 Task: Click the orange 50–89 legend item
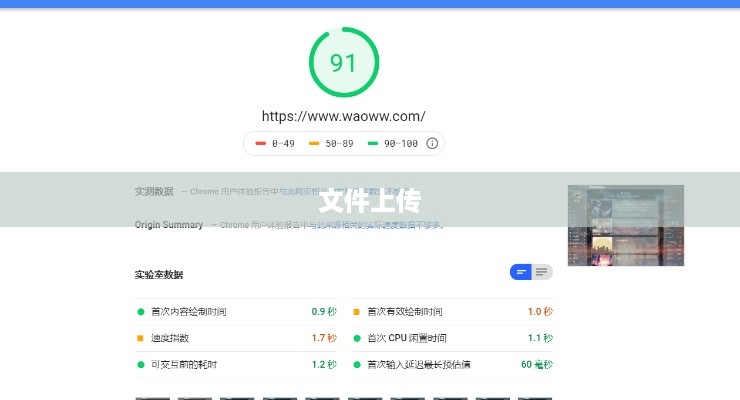331,143
